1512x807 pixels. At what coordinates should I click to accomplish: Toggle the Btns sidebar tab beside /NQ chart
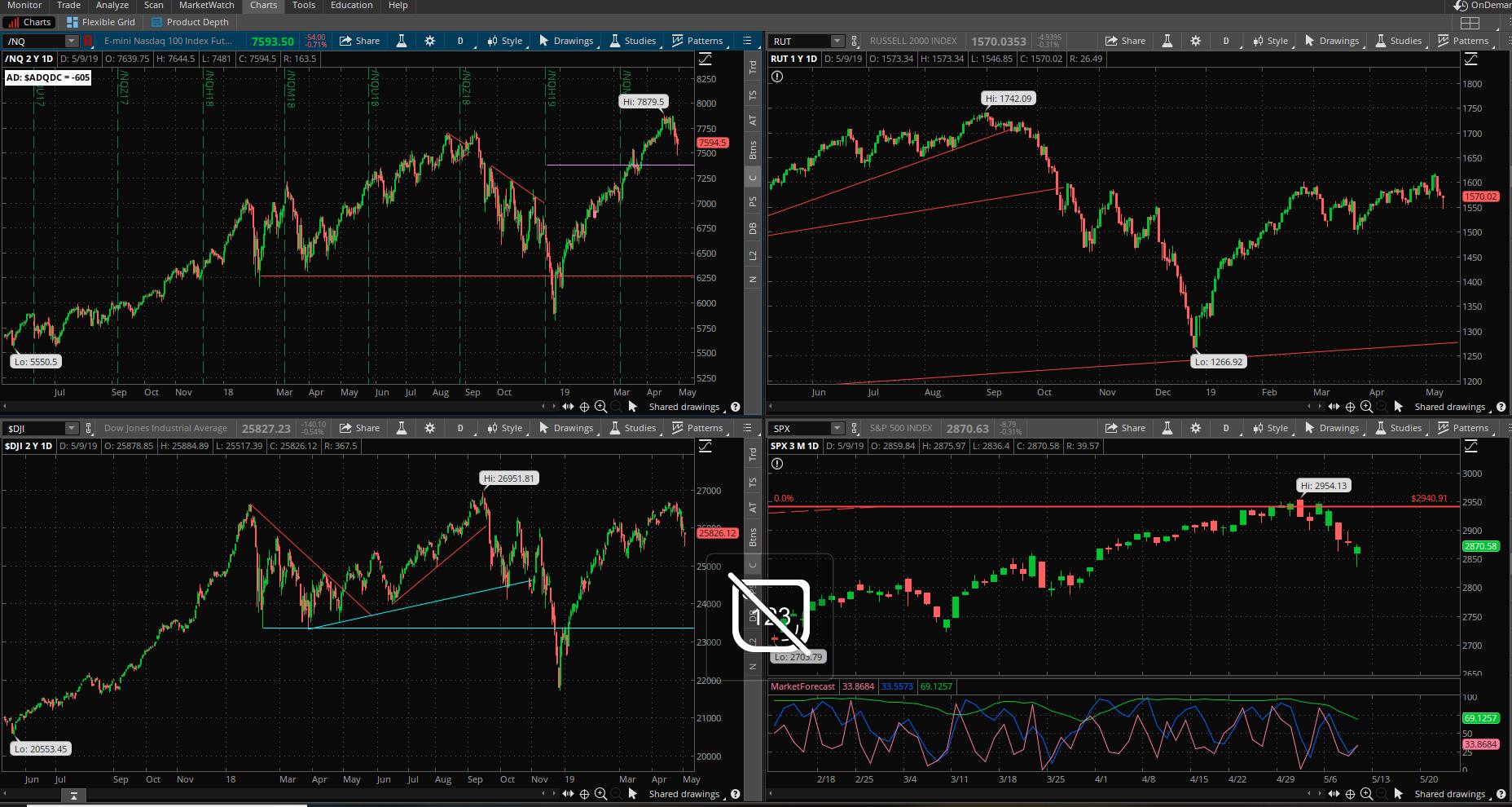(753, 149)
